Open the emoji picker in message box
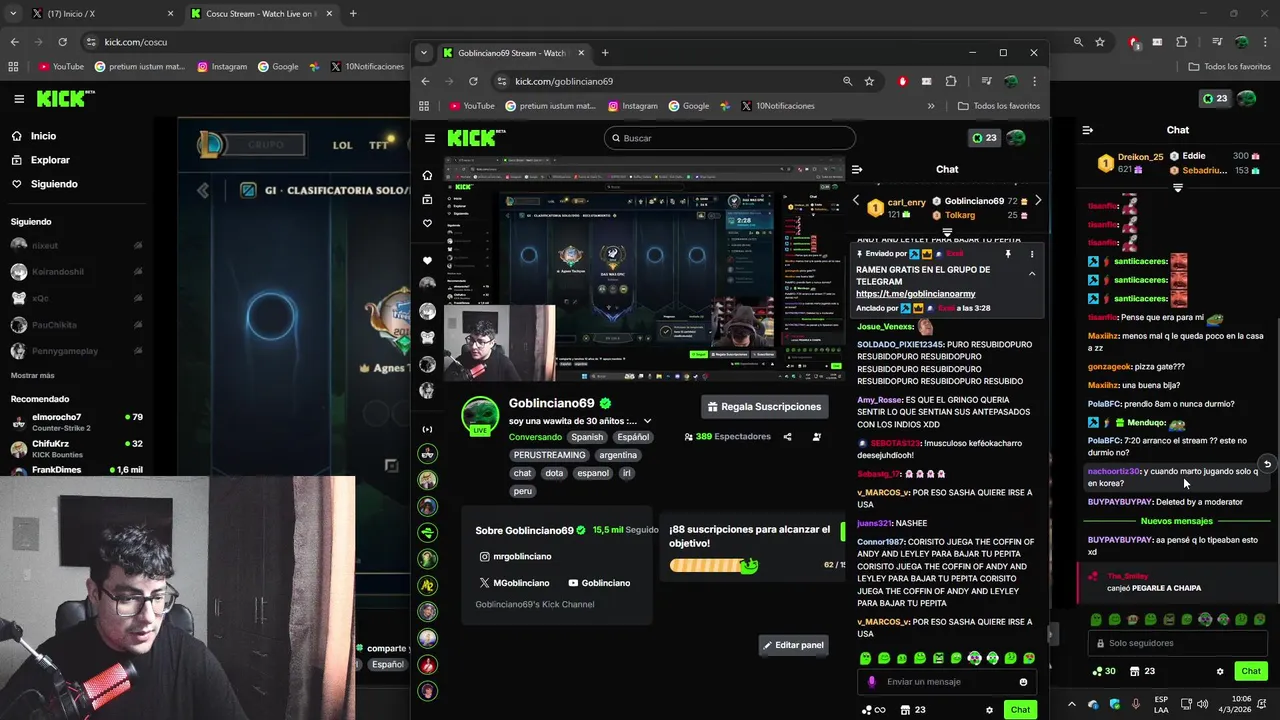The width and height of the screenshot is (1280, 720). (1023, 682)
